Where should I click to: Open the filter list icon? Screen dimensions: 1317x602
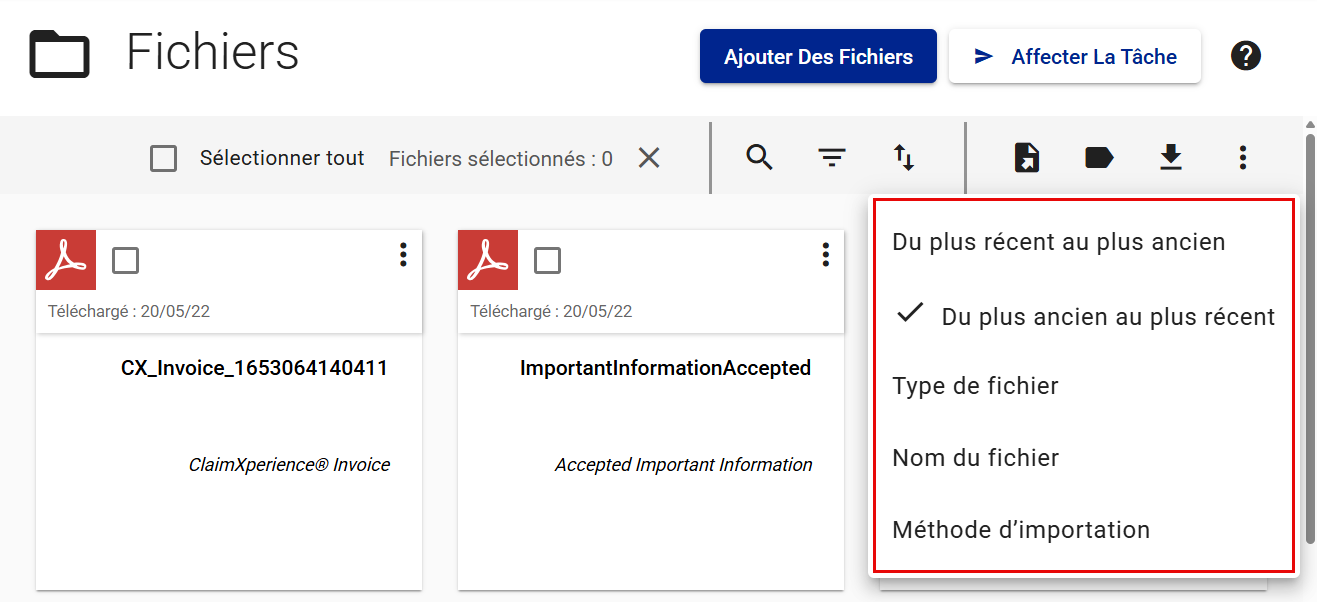832,157
